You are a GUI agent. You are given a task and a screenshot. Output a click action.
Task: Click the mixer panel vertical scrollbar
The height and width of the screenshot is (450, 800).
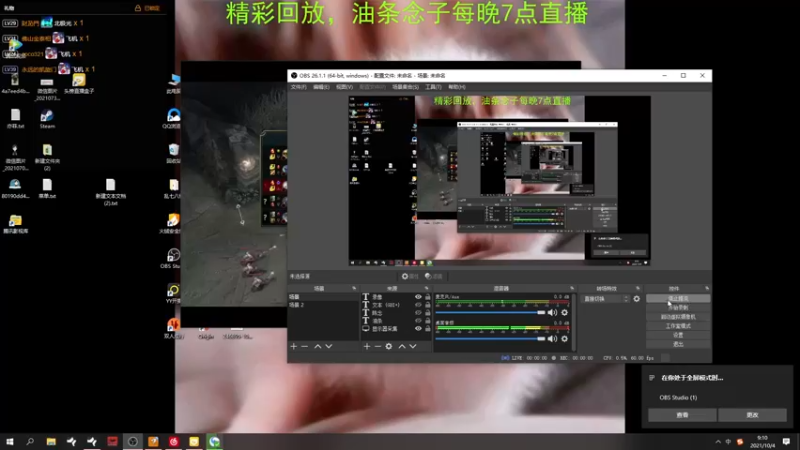(574, 322)
